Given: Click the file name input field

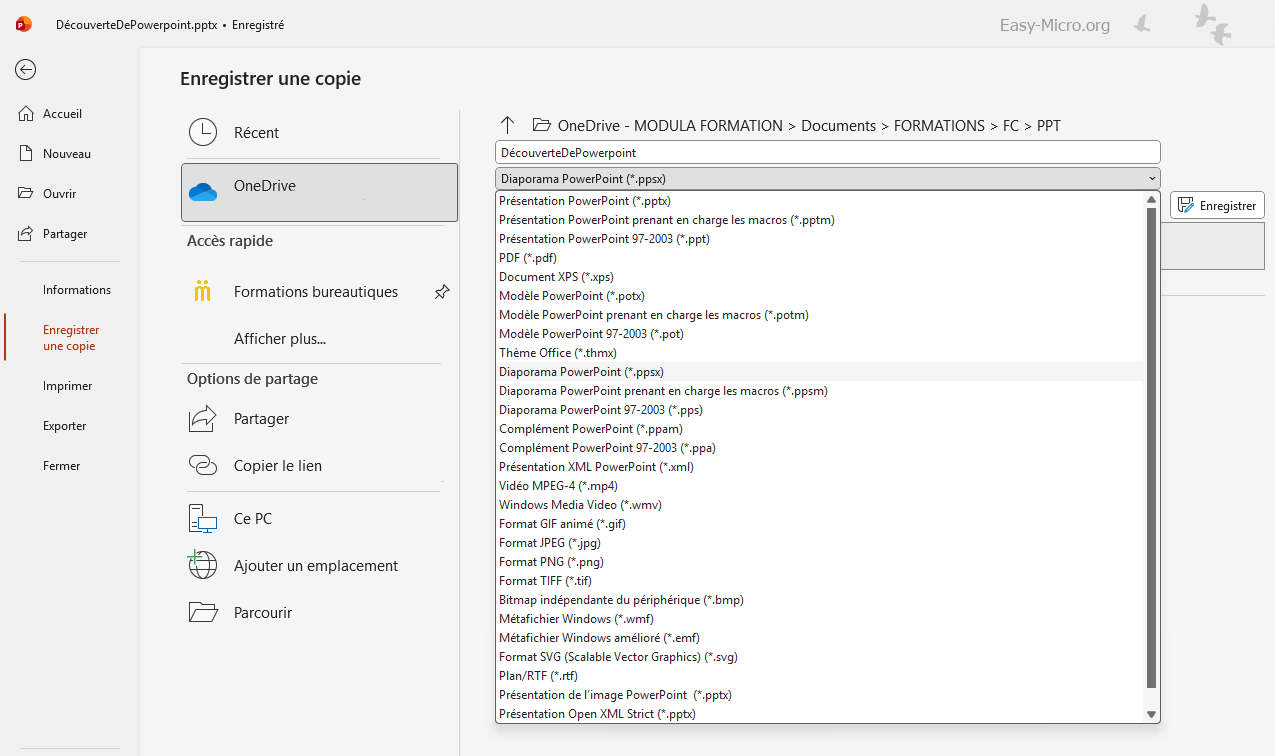Looking at the screenshot, I should click(827, 152).
